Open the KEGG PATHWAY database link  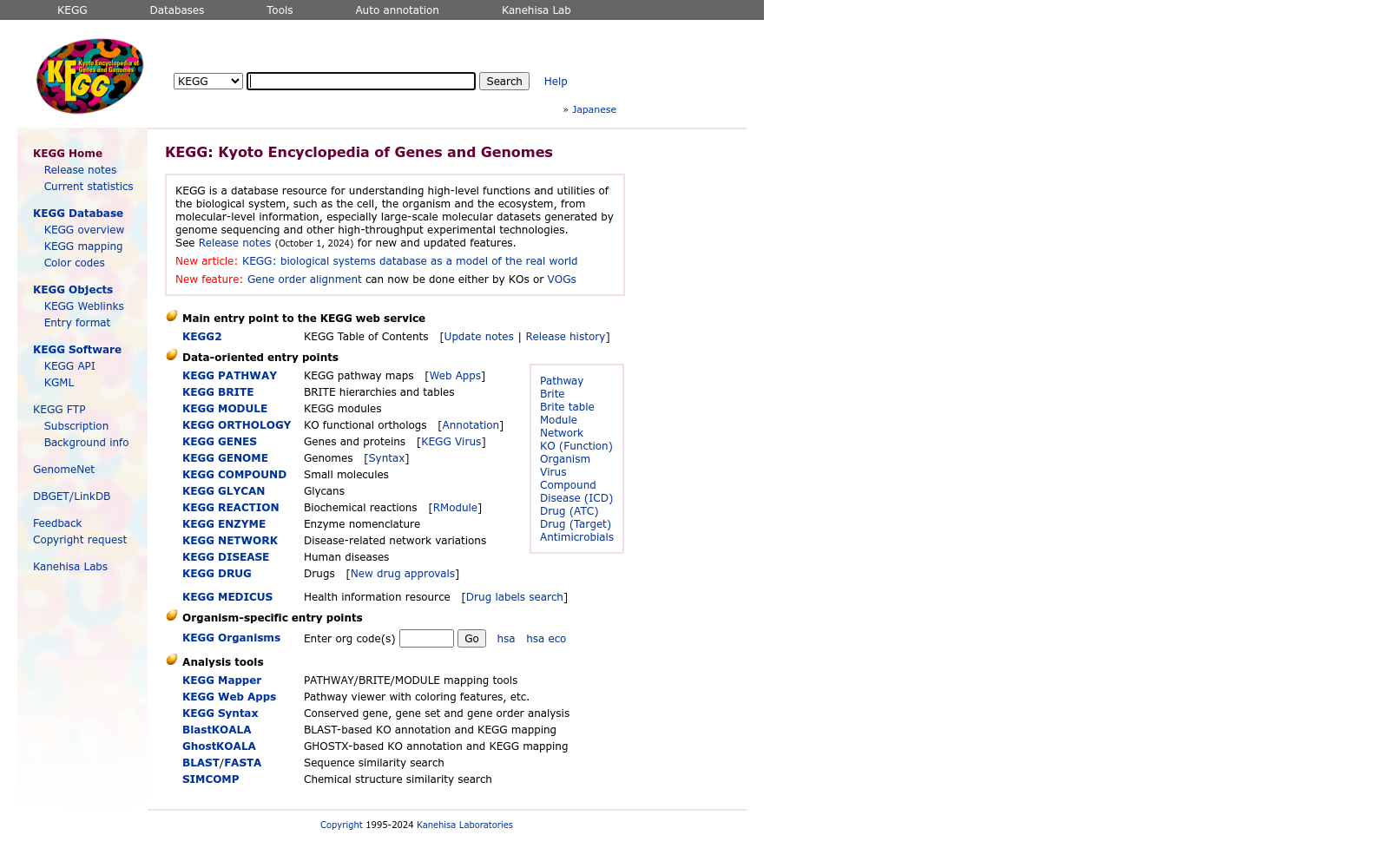229,376
